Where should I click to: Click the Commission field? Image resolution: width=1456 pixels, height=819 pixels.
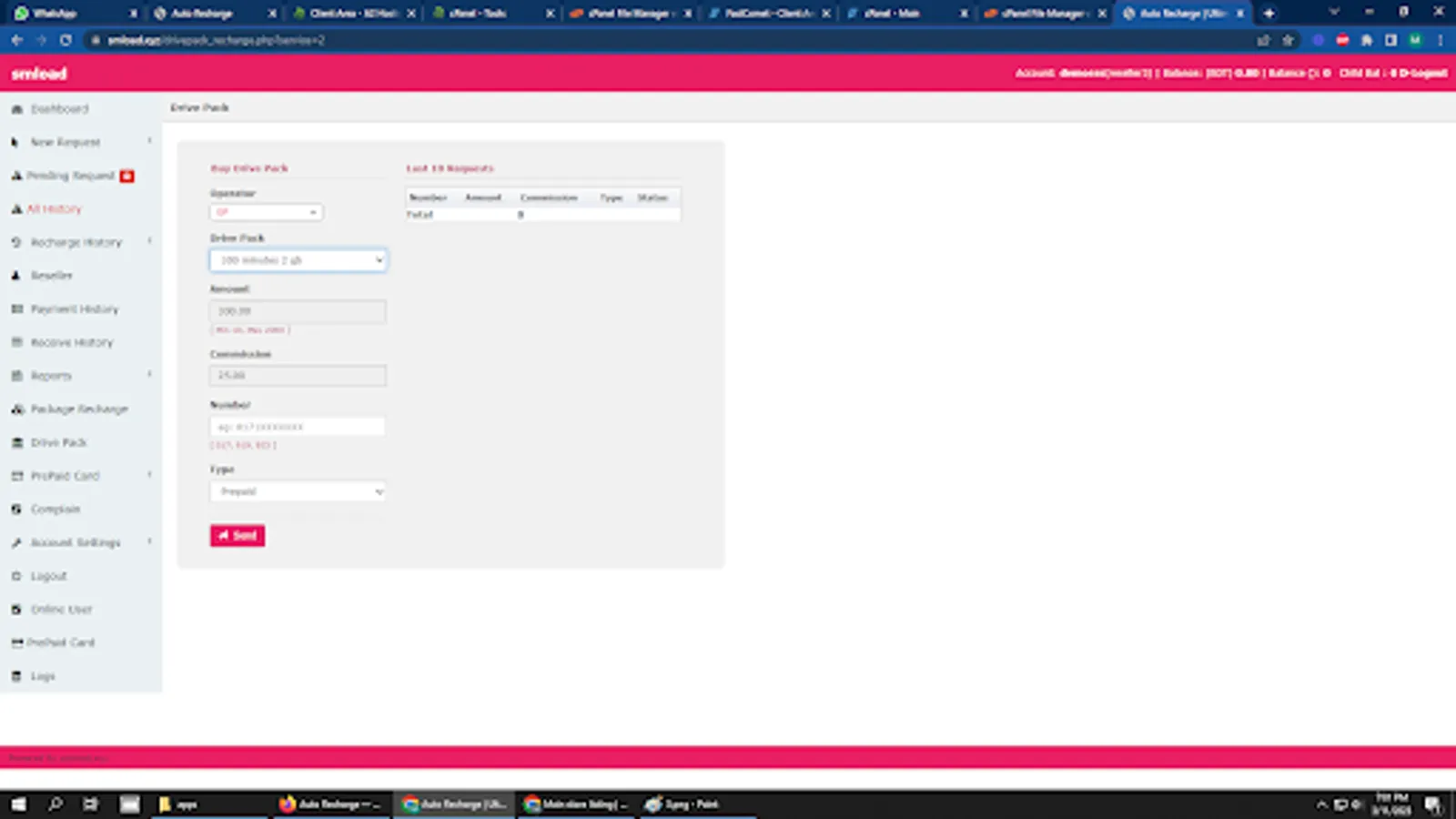point(298,375)
